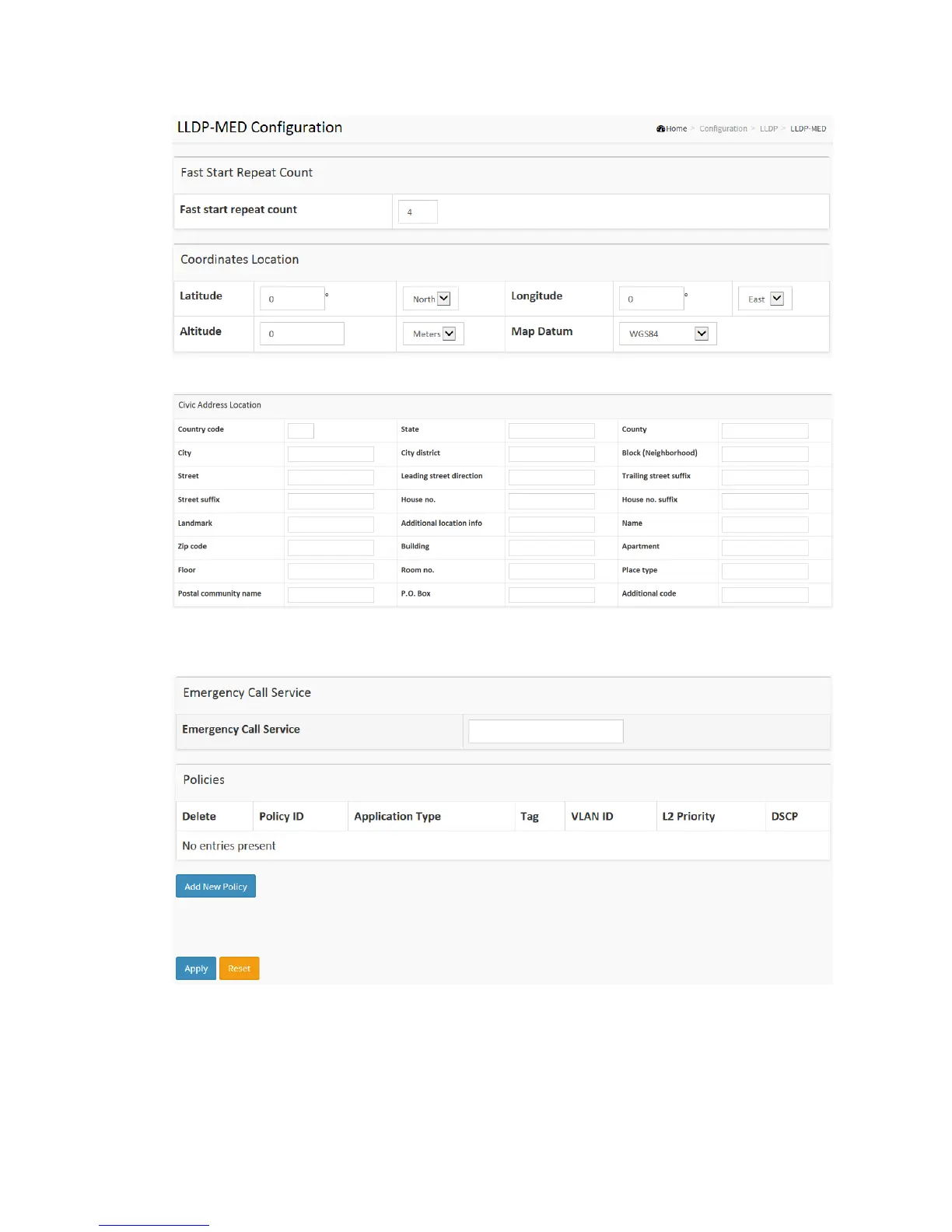Click the Block (Neighborhood) input field
This screenshot has width=952, height=1232.
click(765, 454)
